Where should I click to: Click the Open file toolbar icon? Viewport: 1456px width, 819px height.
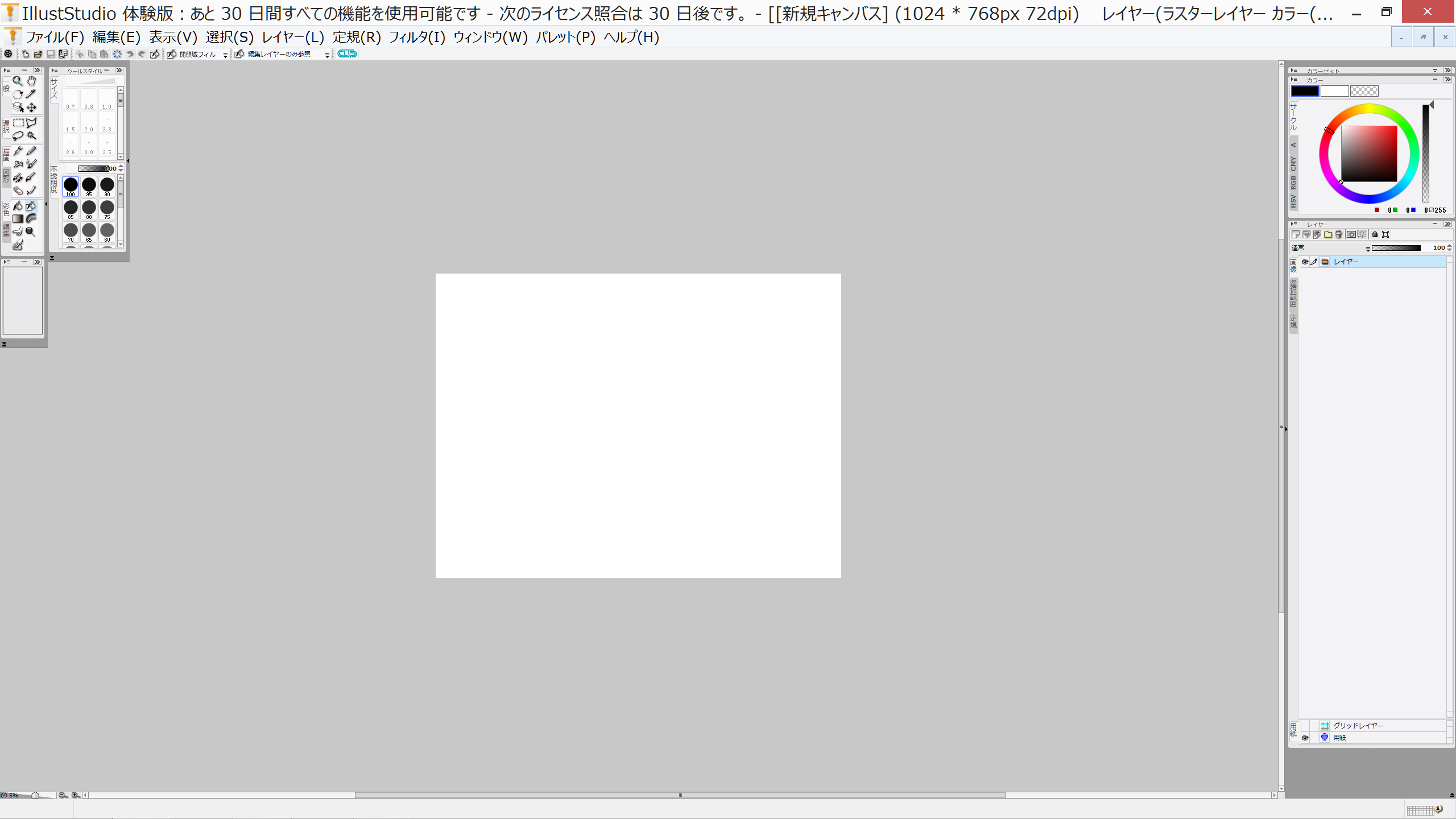click(x=38, y=54)
